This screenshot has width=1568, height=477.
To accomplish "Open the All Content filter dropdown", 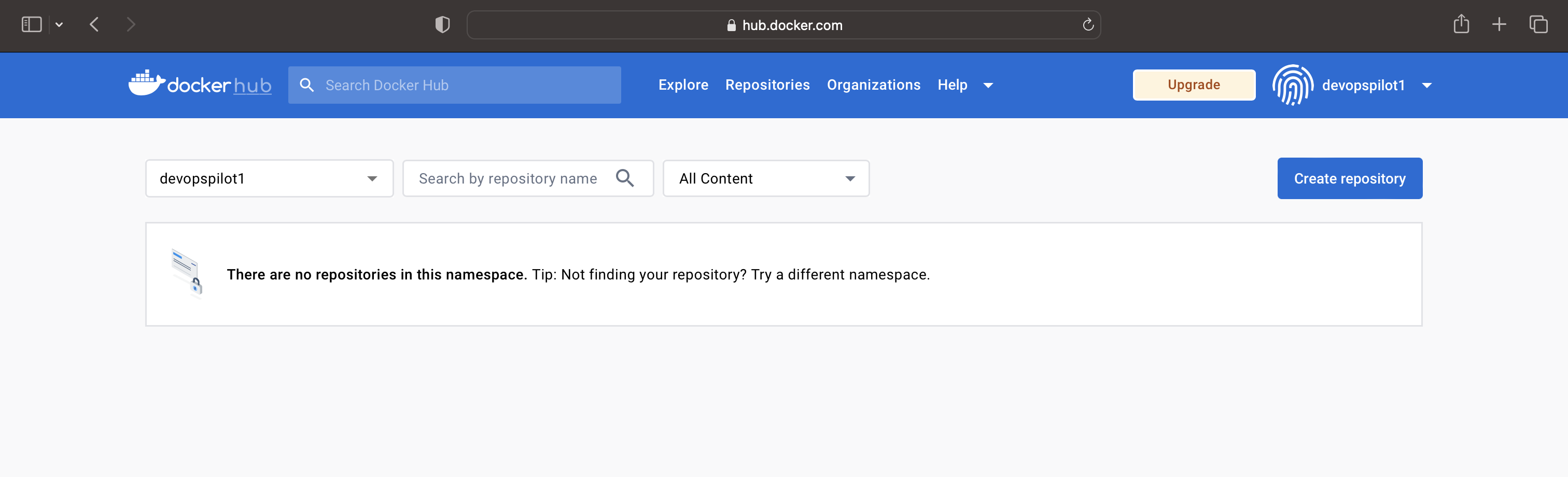I will [x=766, y=178].
